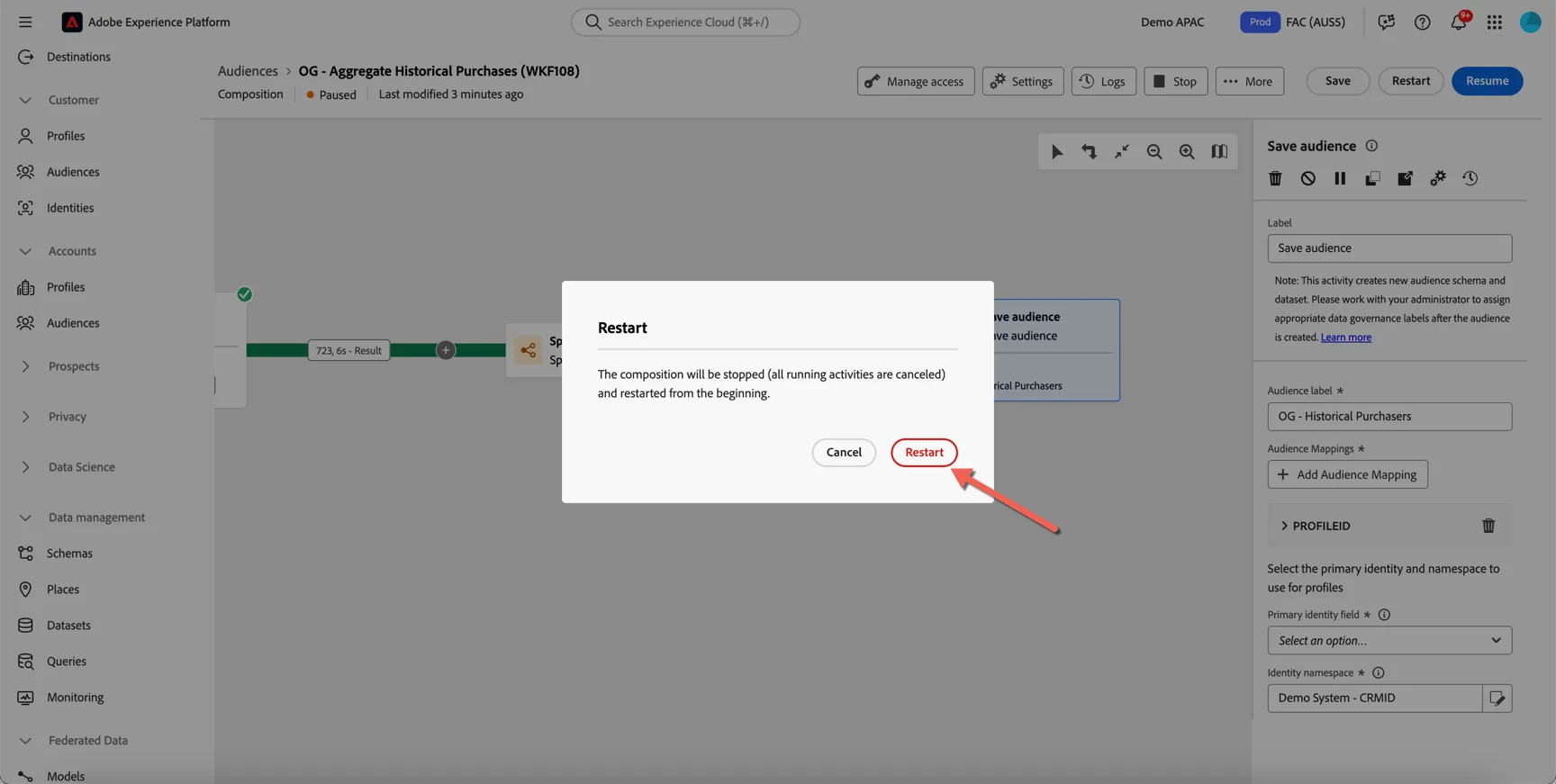Open Monitoring in sidebar

click(x=75, y=698)
